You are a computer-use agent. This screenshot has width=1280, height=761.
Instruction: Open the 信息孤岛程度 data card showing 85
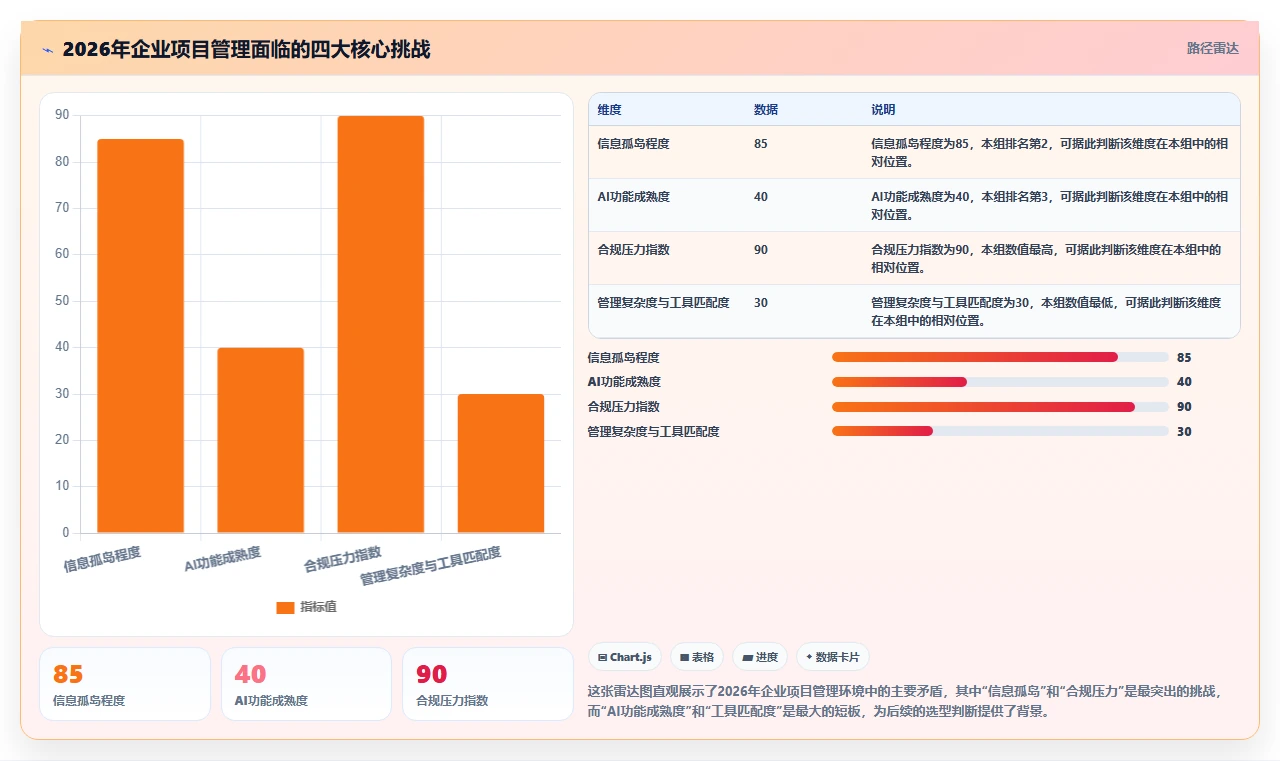click(x=125, y=684)
